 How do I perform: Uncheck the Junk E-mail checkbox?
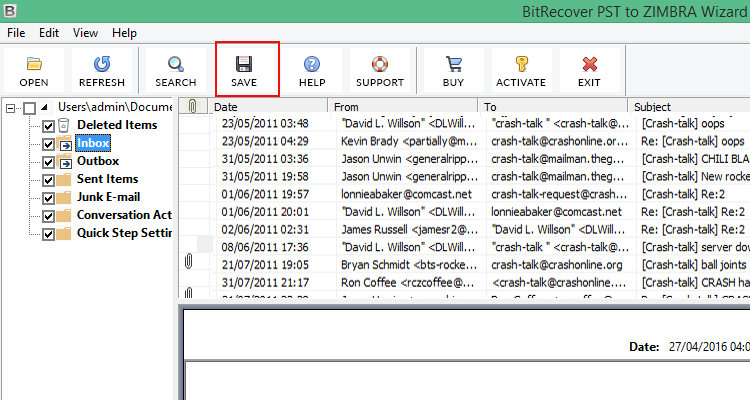click(x=48, y=198)
